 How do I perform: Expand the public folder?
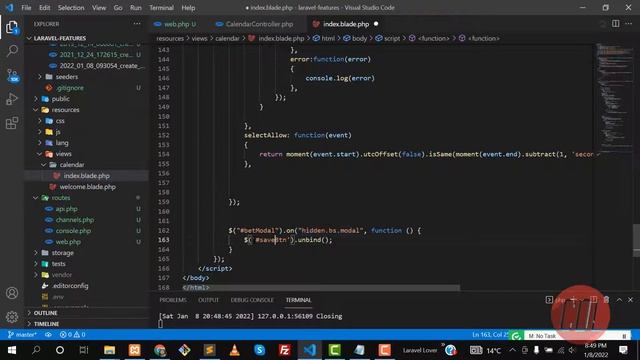pyautogui.click(x=60, y=99)
